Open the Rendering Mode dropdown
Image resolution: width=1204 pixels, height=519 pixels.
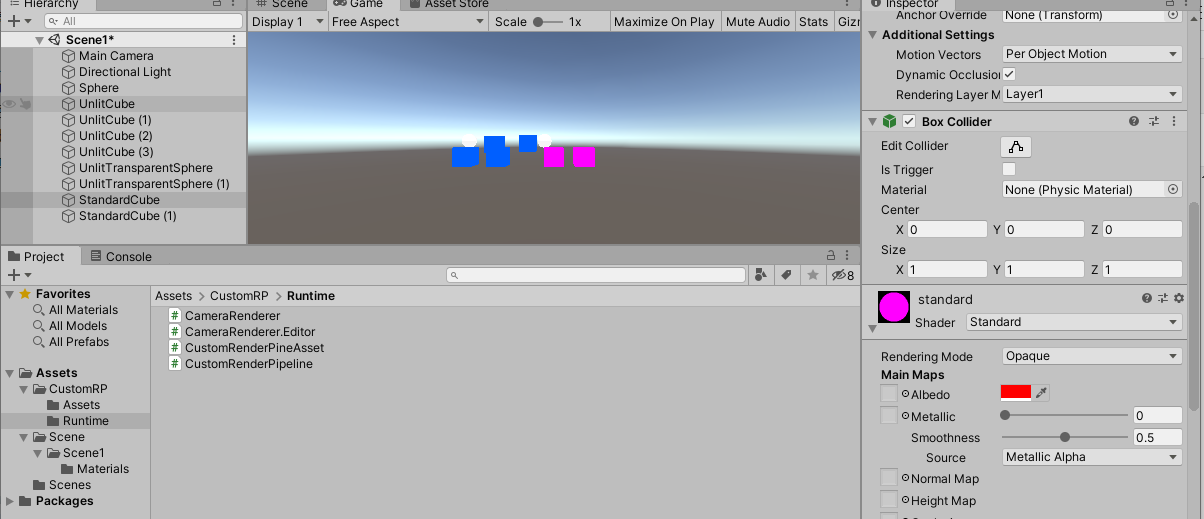pyautogui.click(x=1092, y=356)
